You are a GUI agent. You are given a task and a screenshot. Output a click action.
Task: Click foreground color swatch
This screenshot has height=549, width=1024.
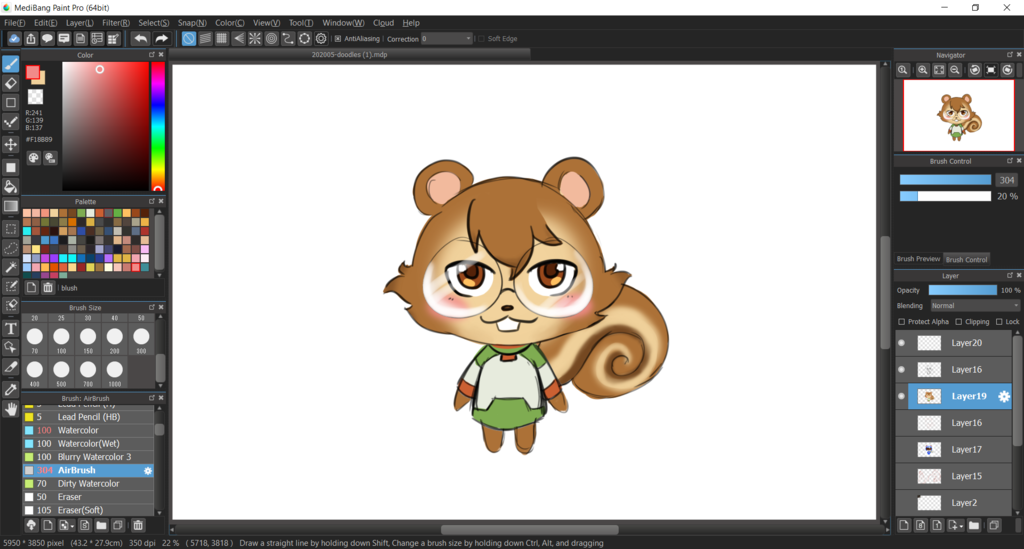32,72
